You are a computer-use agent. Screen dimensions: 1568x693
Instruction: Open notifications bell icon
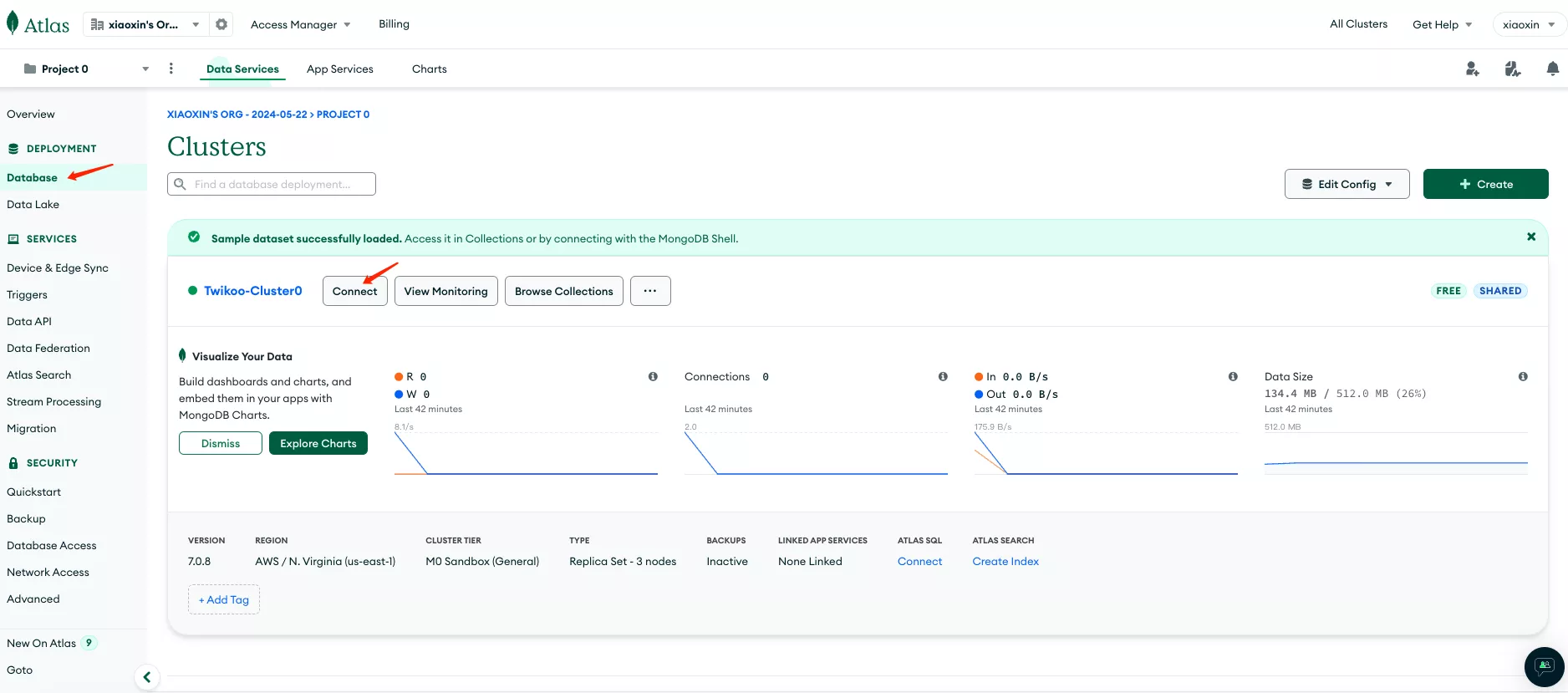[x=1552, y=69]
